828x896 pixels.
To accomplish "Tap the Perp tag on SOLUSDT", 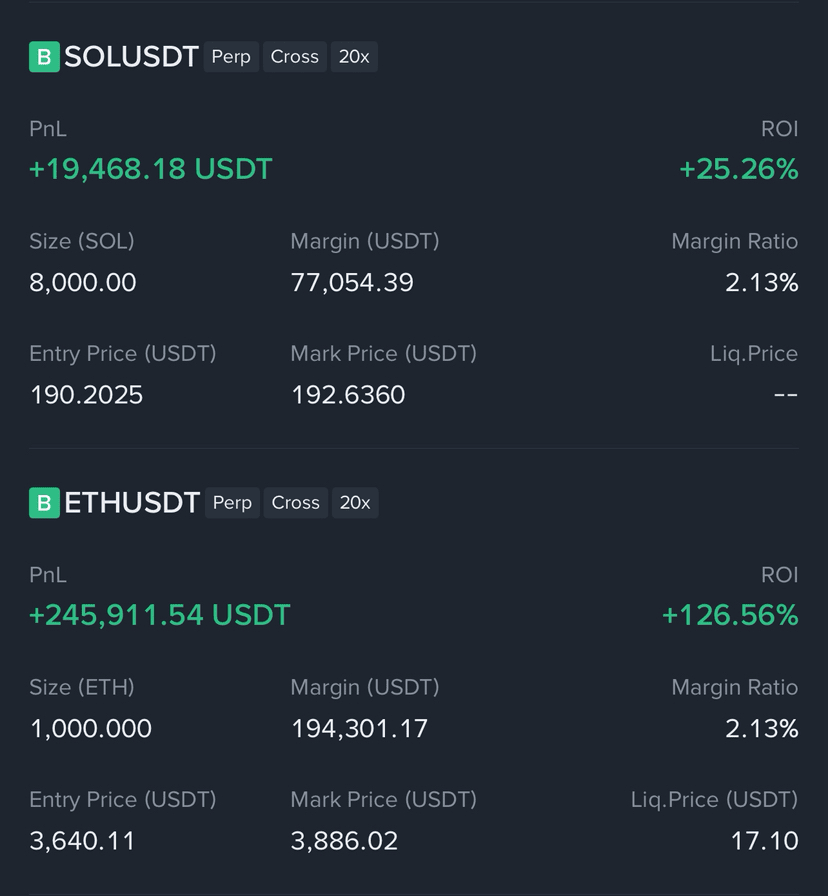I will pos(231,57).
